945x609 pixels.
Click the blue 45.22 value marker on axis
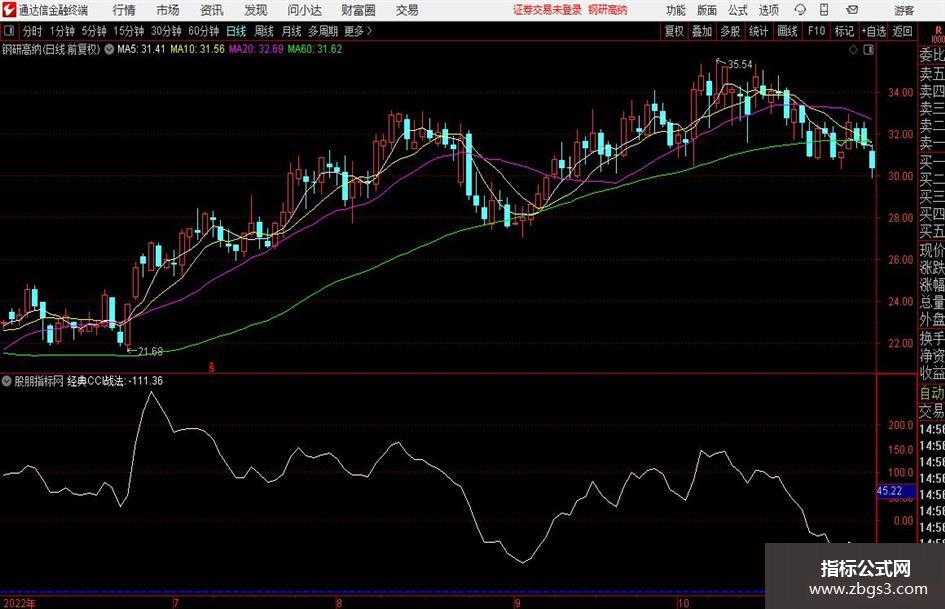pos(890,491)
